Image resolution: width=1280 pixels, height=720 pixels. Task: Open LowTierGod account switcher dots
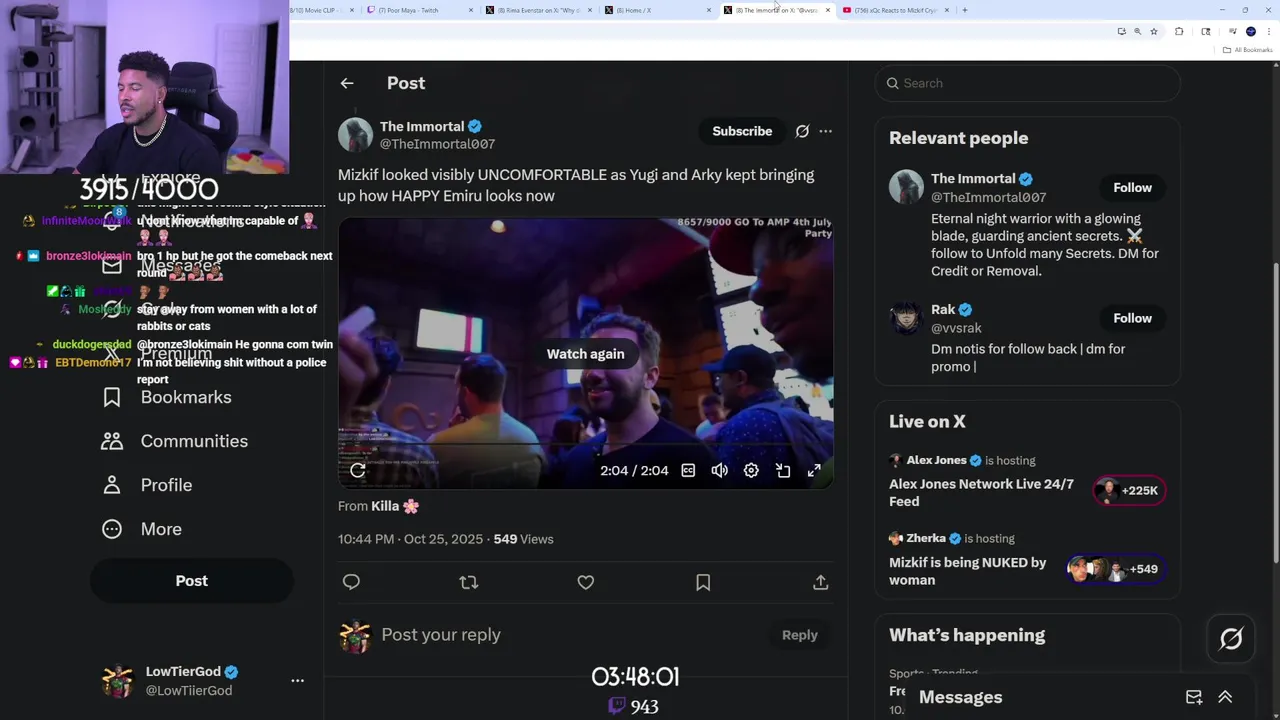[x=297, y=680]
